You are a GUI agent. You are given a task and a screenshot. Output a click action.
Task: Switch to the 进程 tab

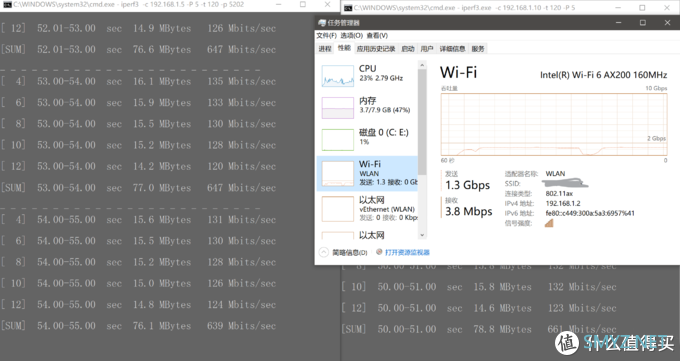tap(325, 49)
